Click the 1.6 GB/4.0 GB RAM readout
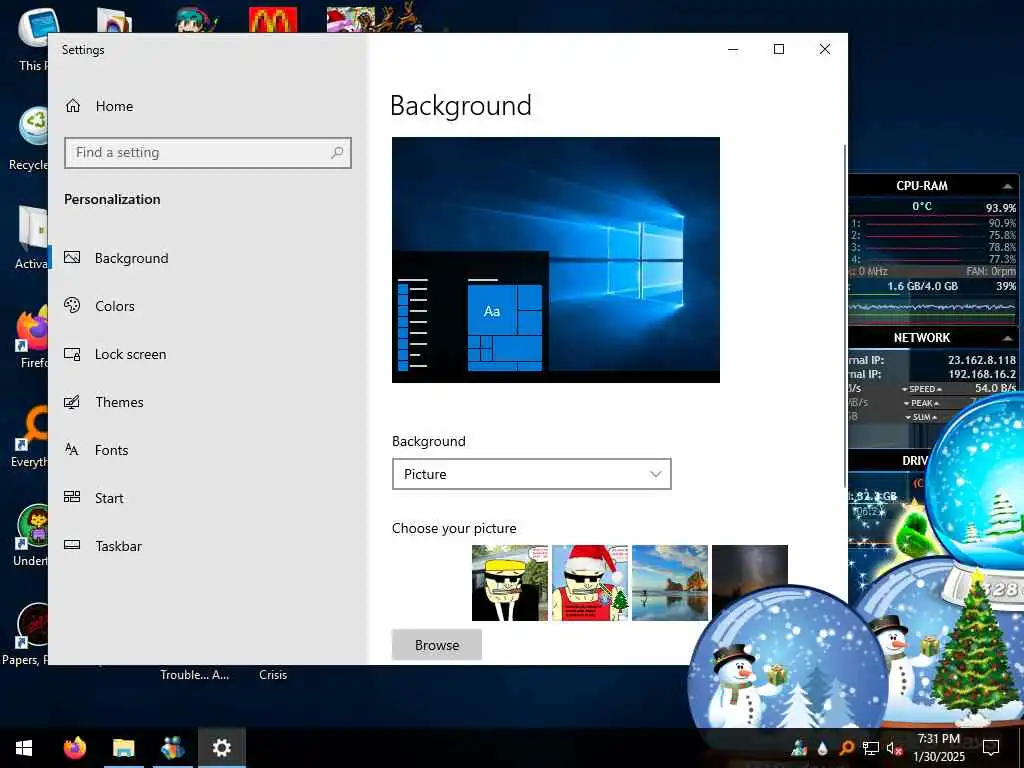The image size is (1024, 768). coord(922,286)
